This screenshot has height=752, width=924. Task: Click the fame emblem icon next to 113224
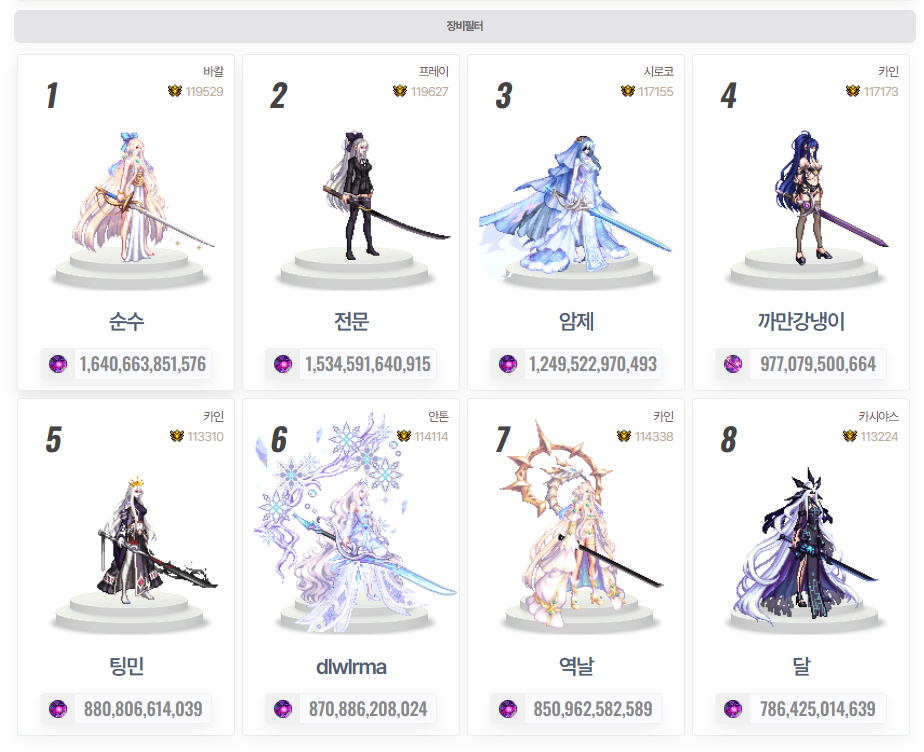coord(850,436)
